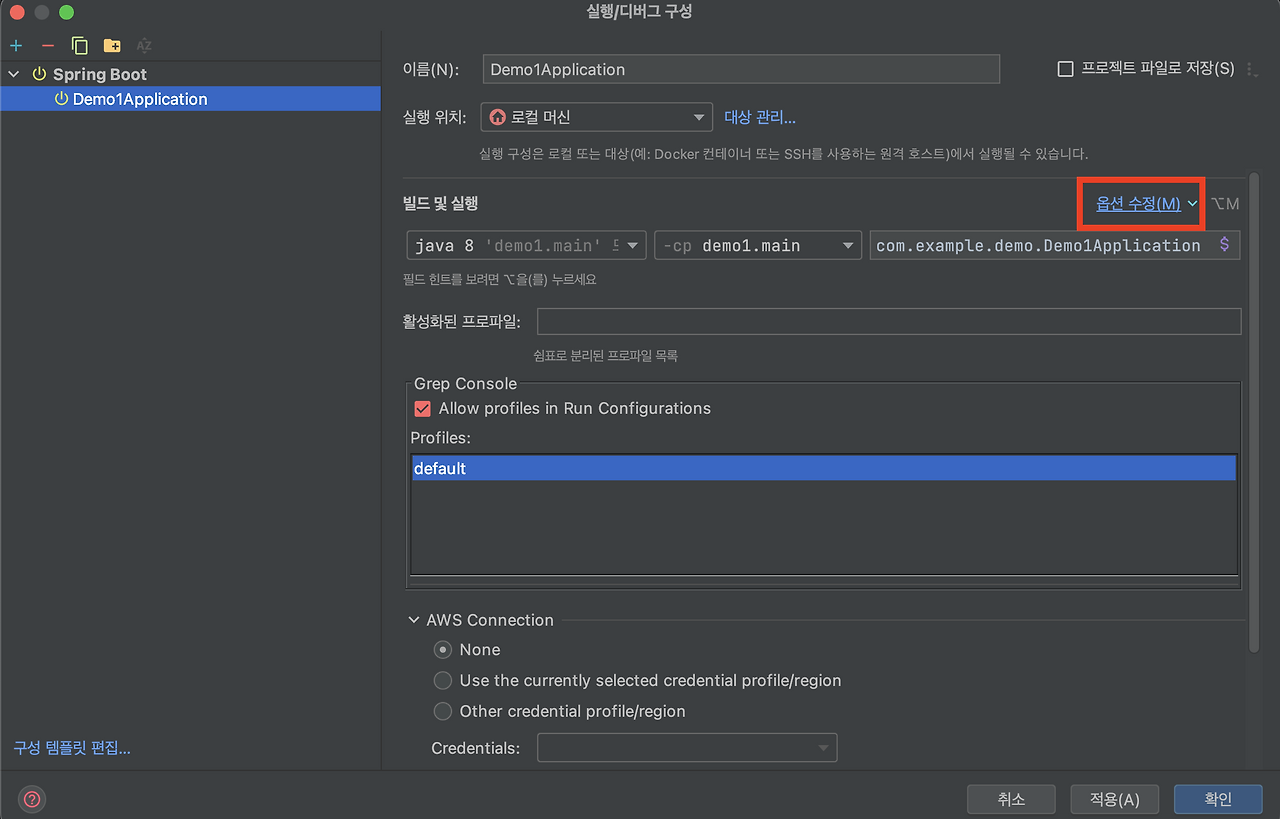The height and width of the screenshot is (819, 1280).
Task: Open help via the question mark icon
Action: 31,798
